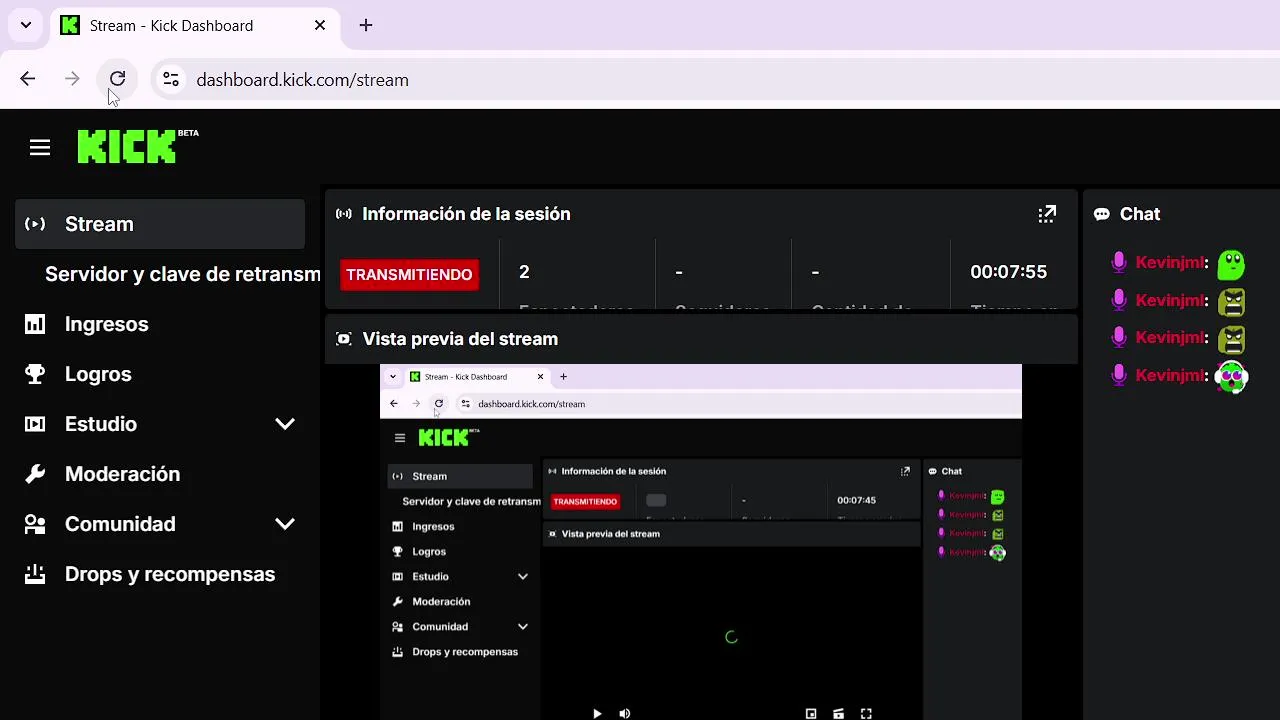Screen dimensions: 1280x720
Task: Click the Vista previa del stream icon
Action: pos(344,339)
